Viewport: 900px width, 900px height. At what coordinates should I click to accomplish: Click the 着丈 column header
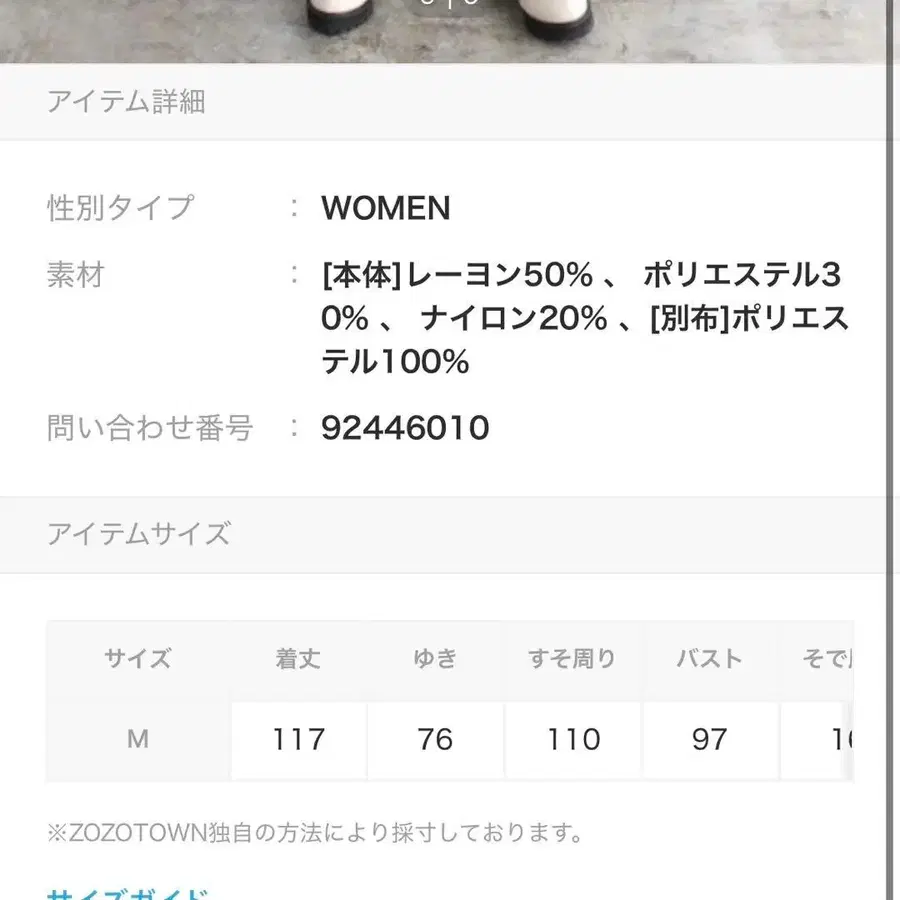(298, 658)
